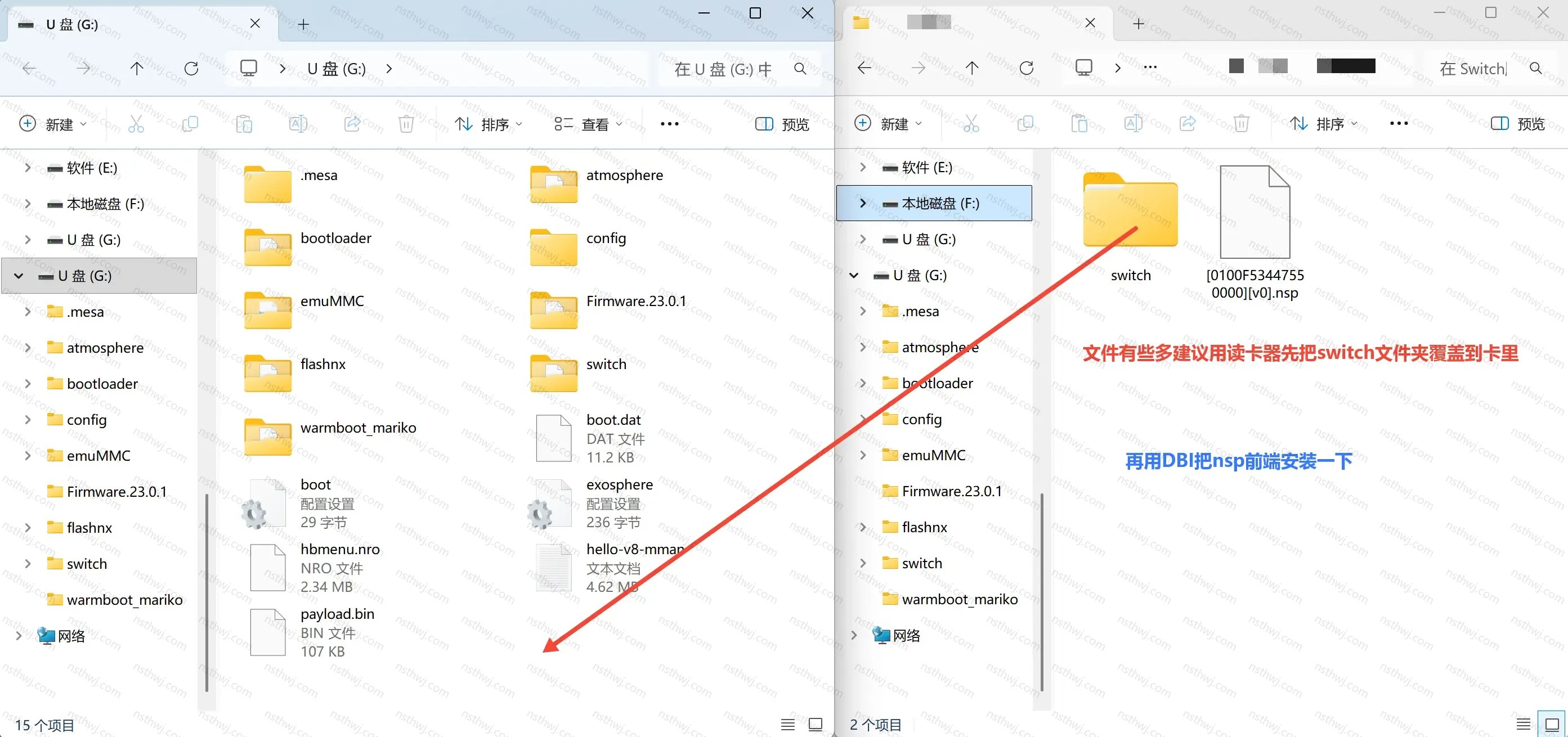
Task: Expand atmosphere folder in left window tree
Action: coord(28,348)
